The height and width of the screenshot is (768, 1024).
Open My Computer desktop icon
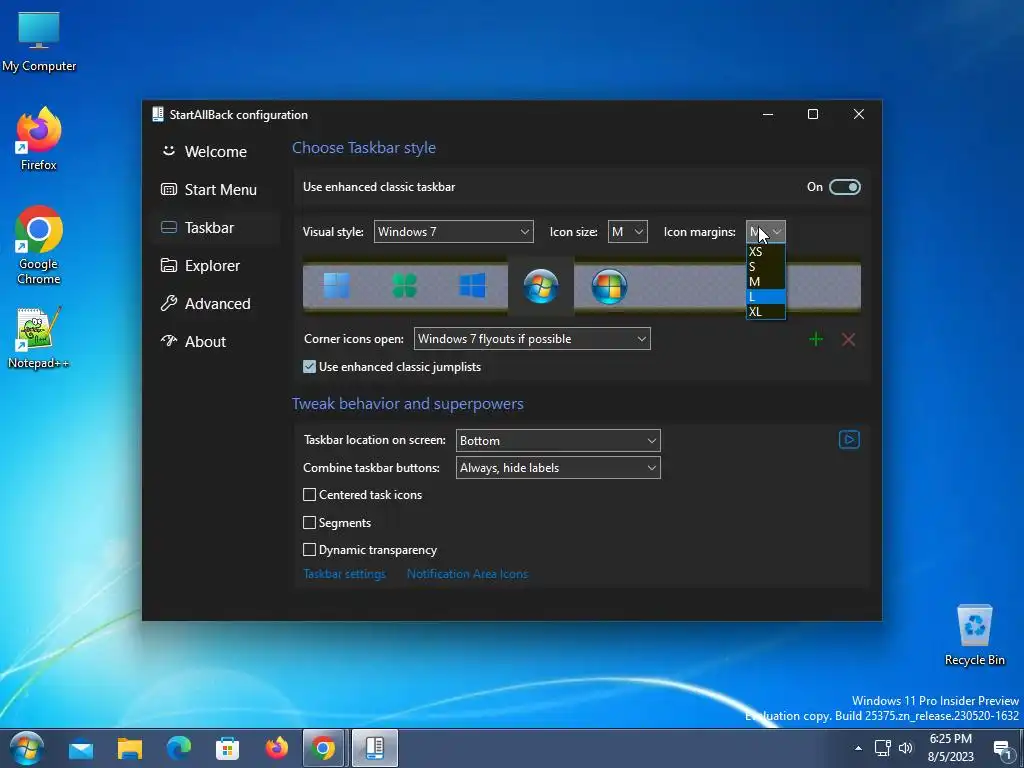(x=39, y=42)
